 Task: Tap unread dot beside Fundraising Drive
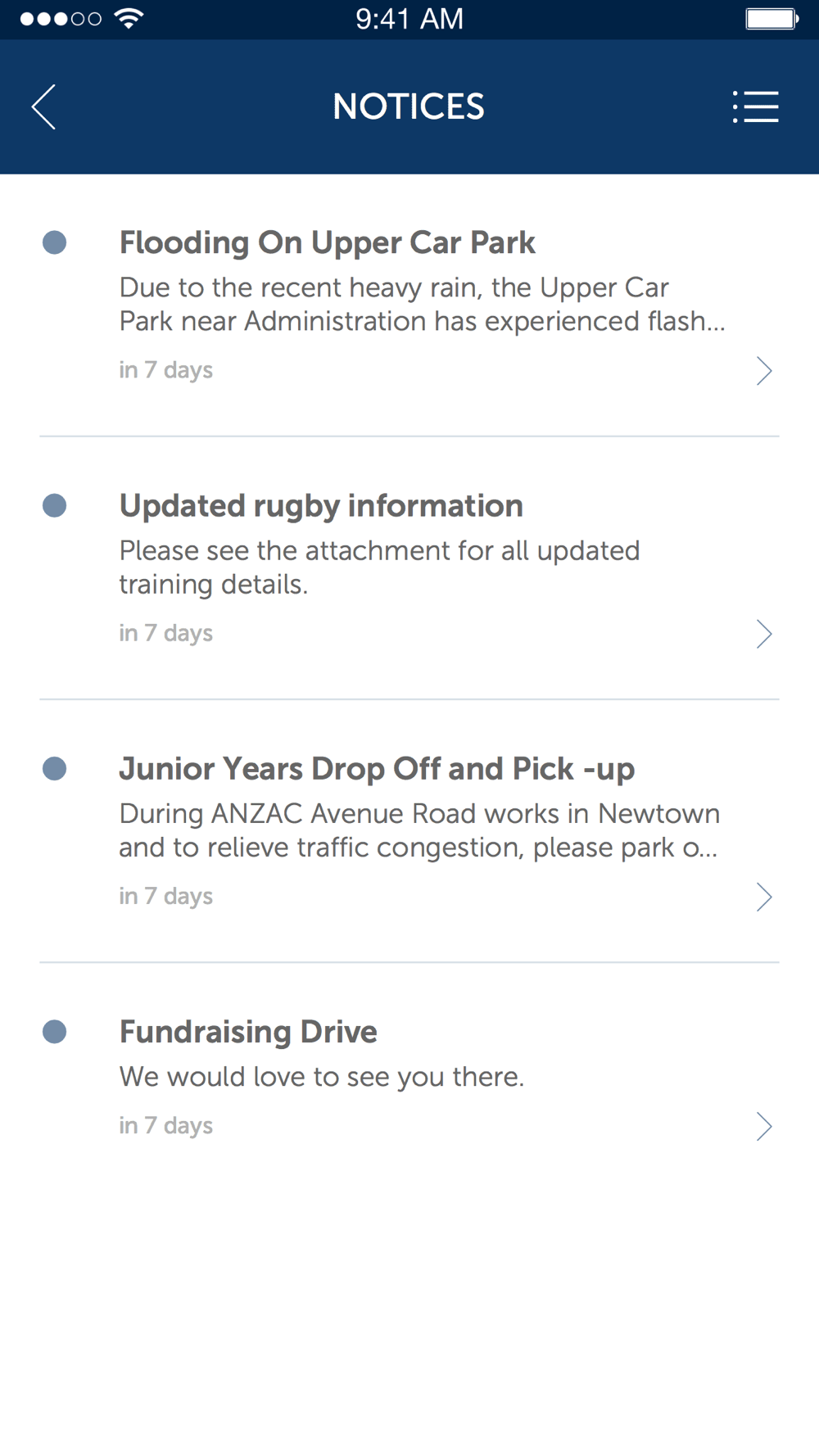point(55,1031)
